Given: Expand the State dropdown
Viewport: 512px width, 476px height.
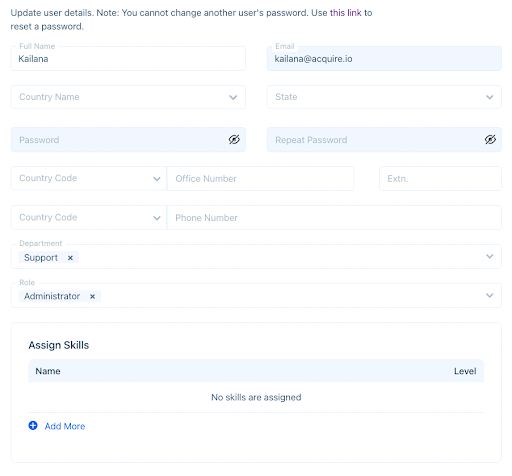Looking at the screenshot, I should click(x=384, y=97).
